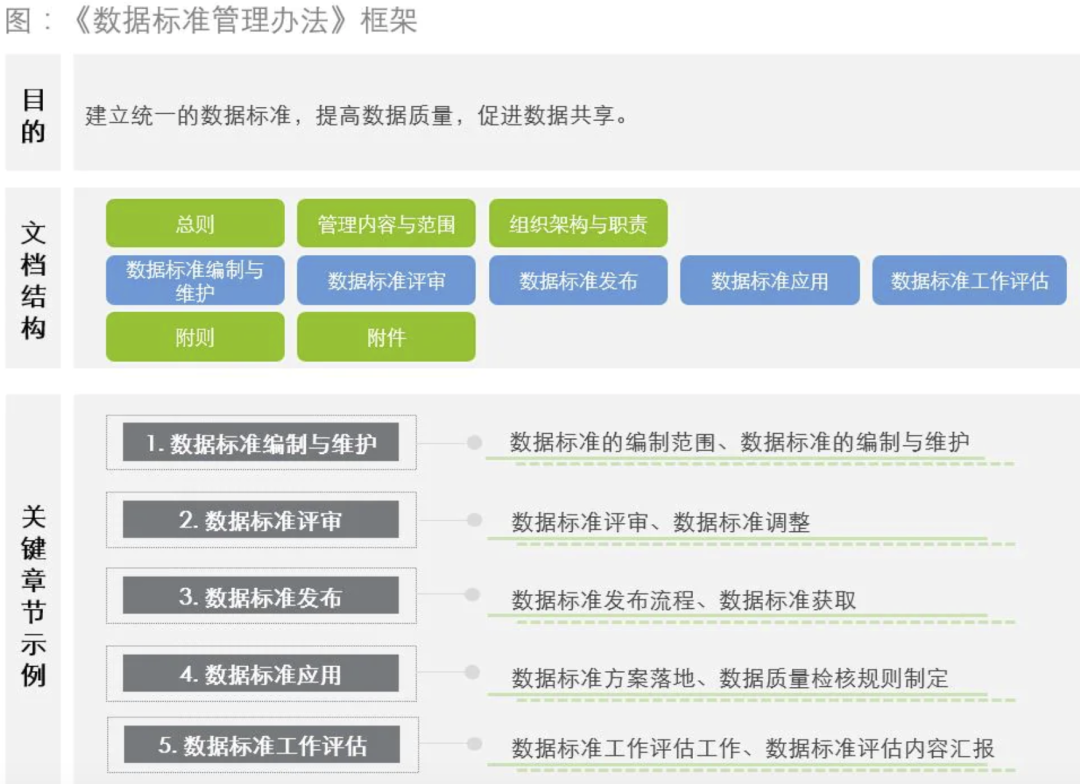
Task: Click the 文档结构 section label
Action: click(x=33, y=280)
